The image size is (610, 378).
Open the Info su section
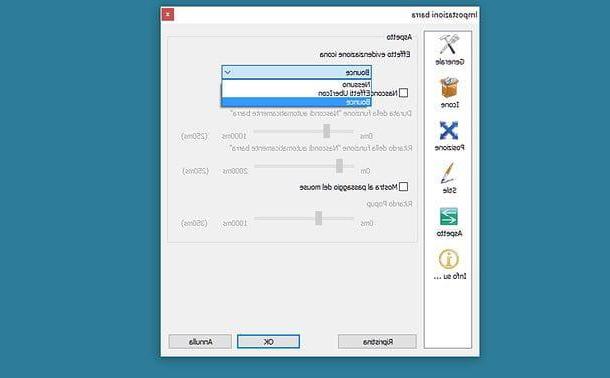[x=449, y=264]
